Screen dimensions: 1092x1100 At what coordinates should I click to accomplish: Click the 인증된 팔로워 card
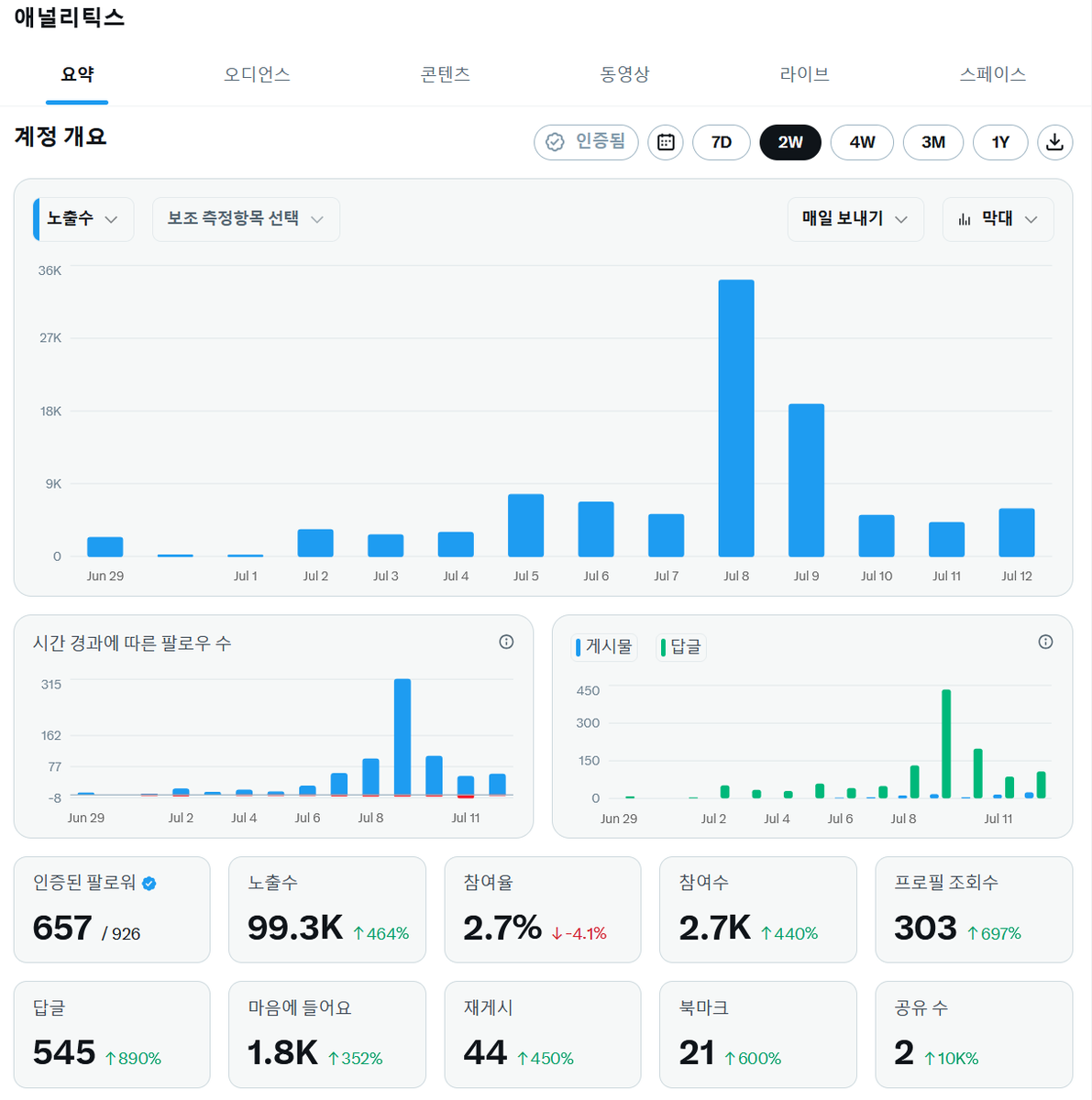click(112, 909)
